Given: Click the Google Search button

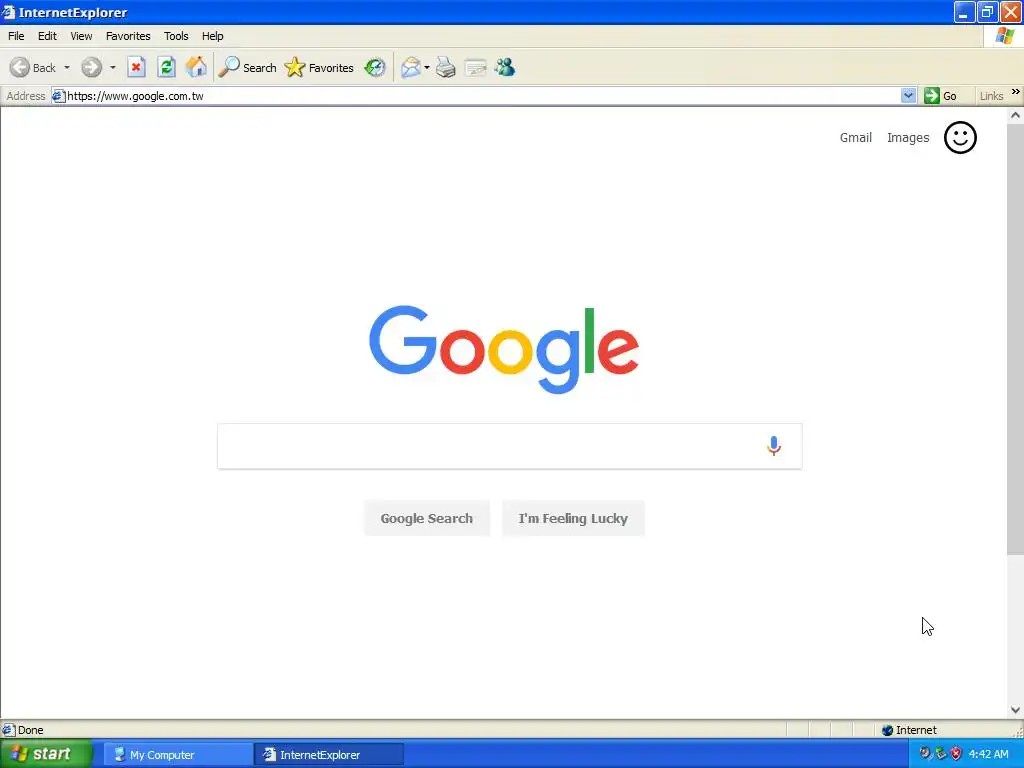Looking at the screenshot, I should tap(426, 519).
